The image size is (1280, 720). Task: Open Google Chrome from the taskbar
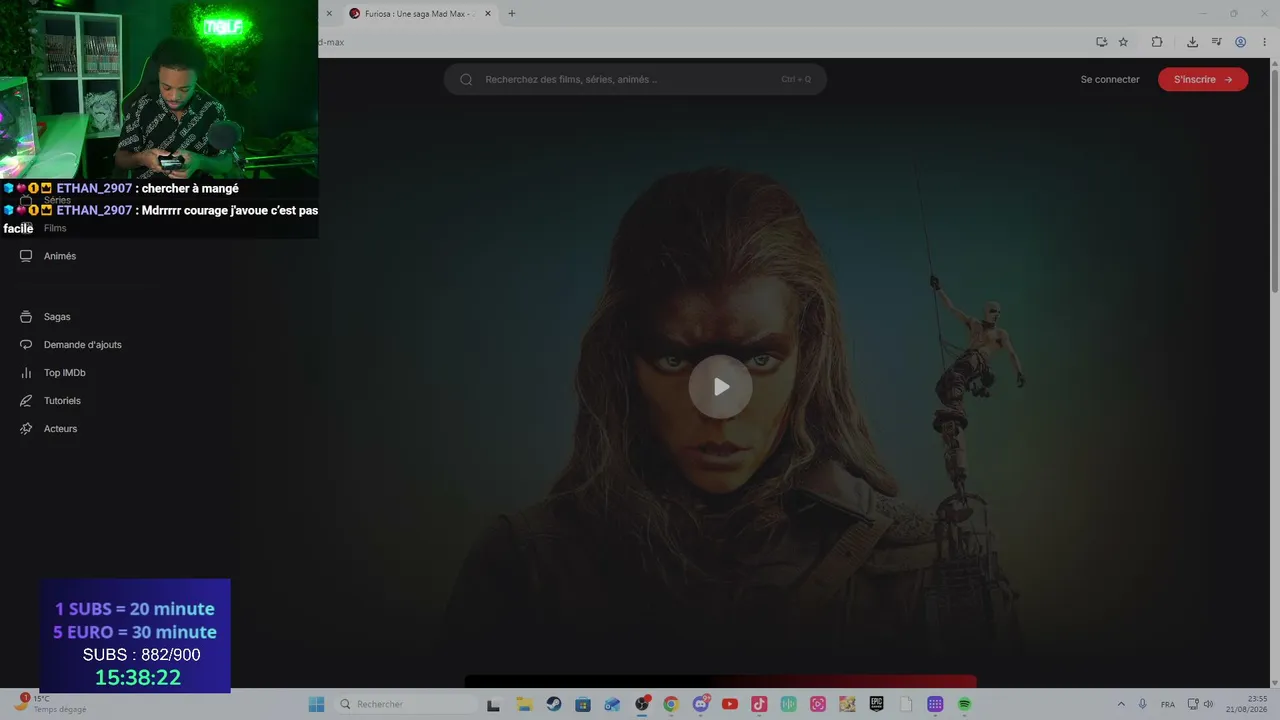click(x=671, y=704)
